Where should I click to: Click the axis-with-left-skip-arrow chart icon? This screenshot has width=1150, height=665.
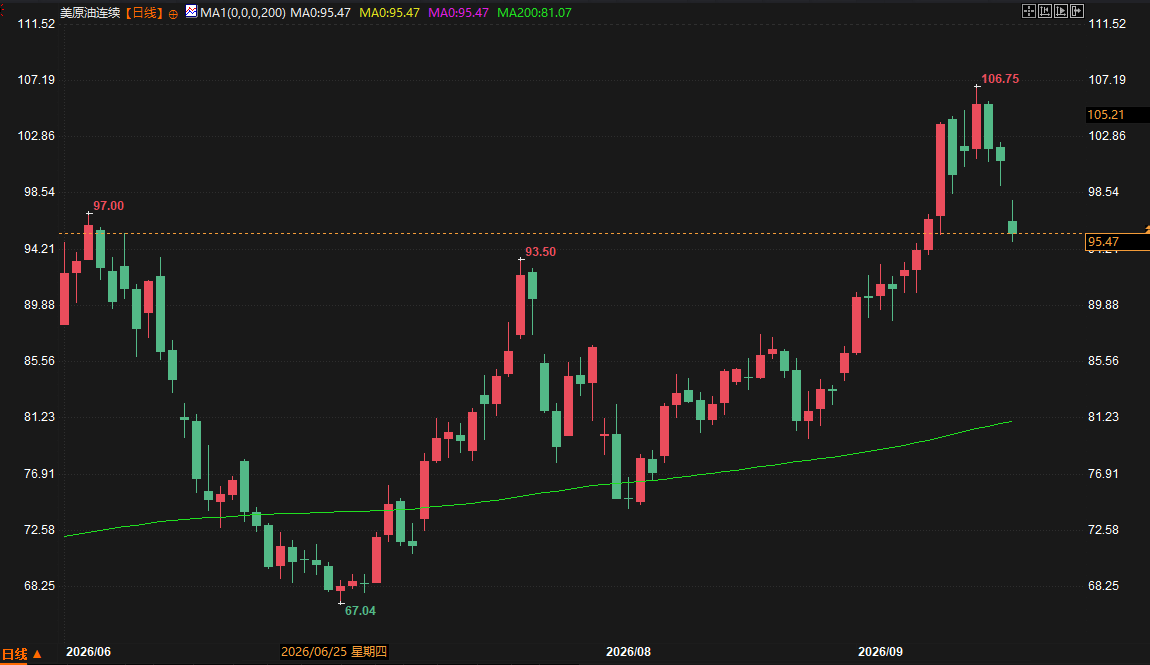[1044, 10]
